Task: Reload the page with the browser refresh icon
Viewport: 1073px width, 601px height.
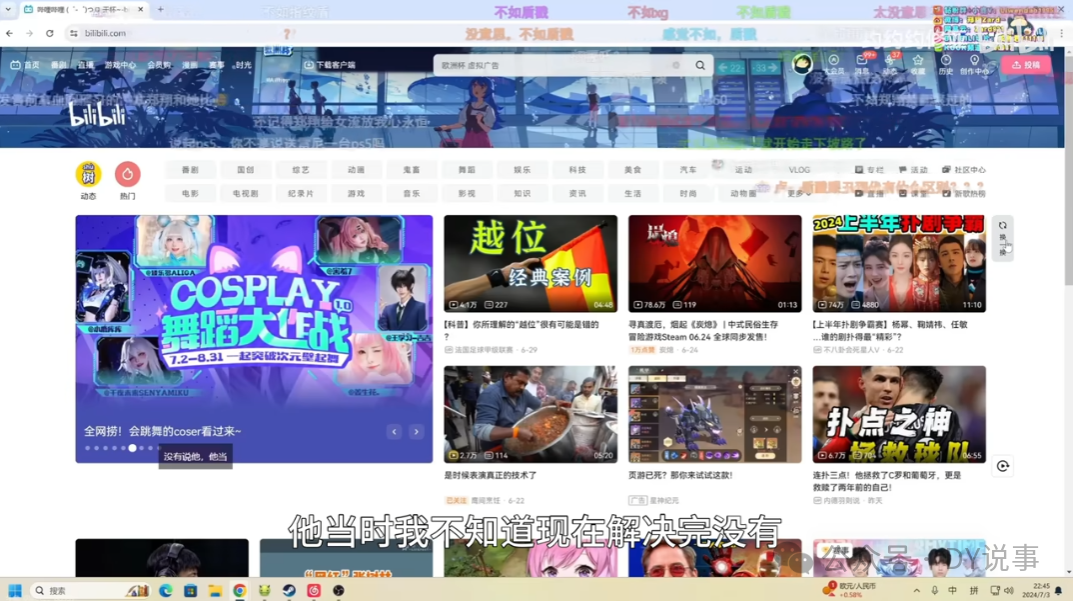Action: [x=50, y=33]
